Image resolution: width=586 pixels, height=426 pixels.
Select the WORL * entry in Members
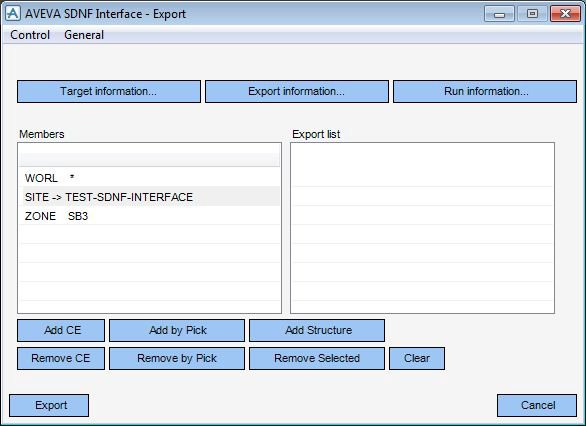coord(150,178)
